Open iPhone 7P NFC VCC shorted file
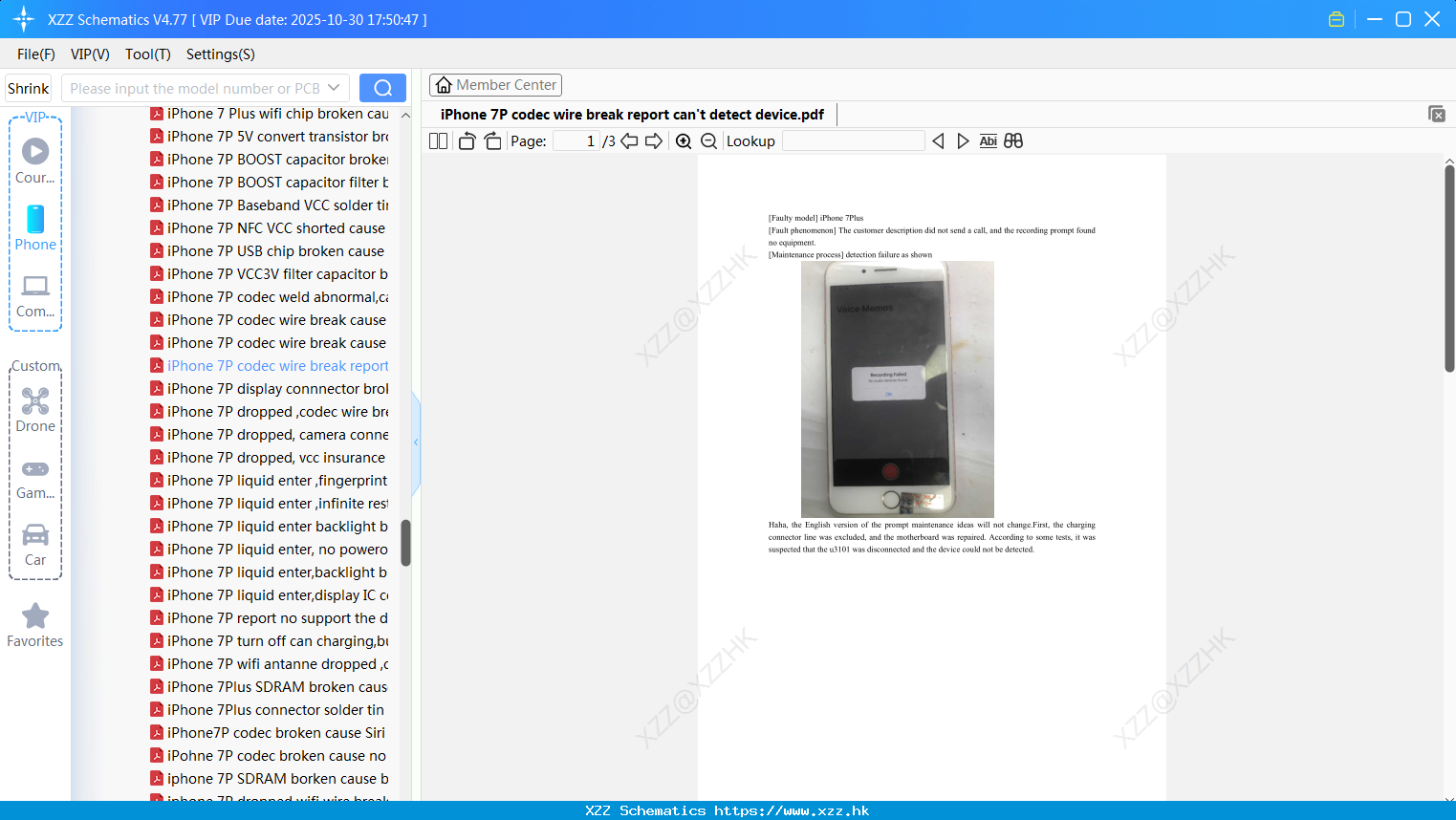1456x820 pixels. (270, 228)
